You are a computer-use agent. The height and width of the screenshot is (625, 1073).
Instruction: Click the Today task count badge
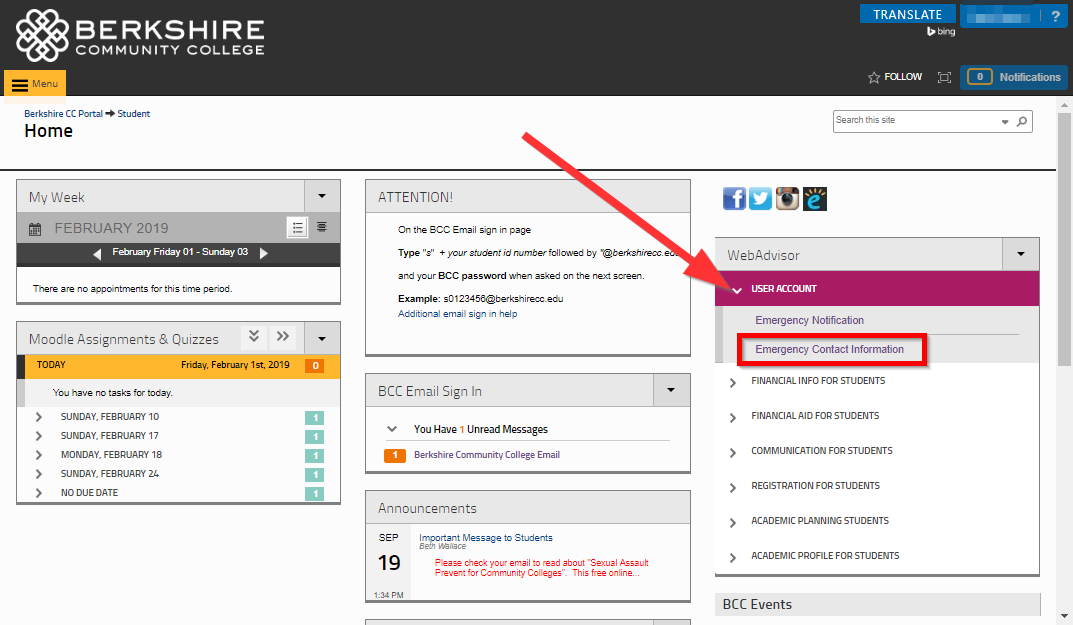(x=315, y=366)
